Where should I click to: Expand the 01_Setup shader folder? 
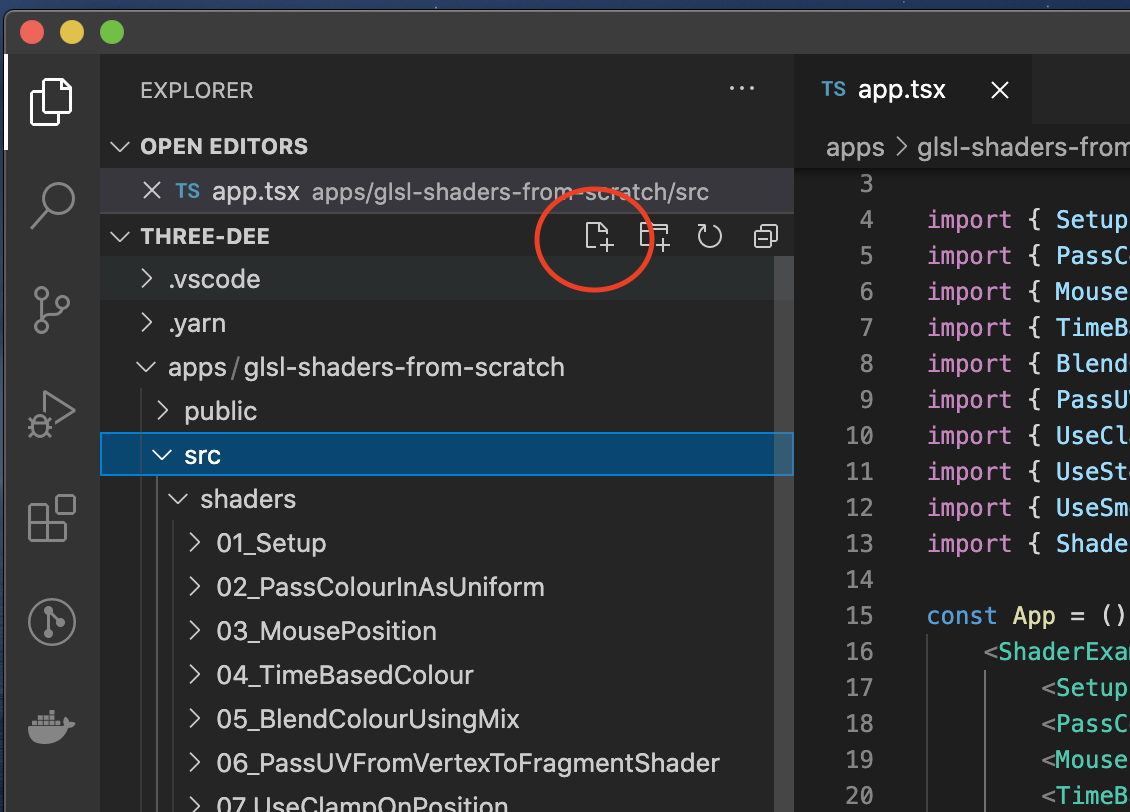pos(270,543)
